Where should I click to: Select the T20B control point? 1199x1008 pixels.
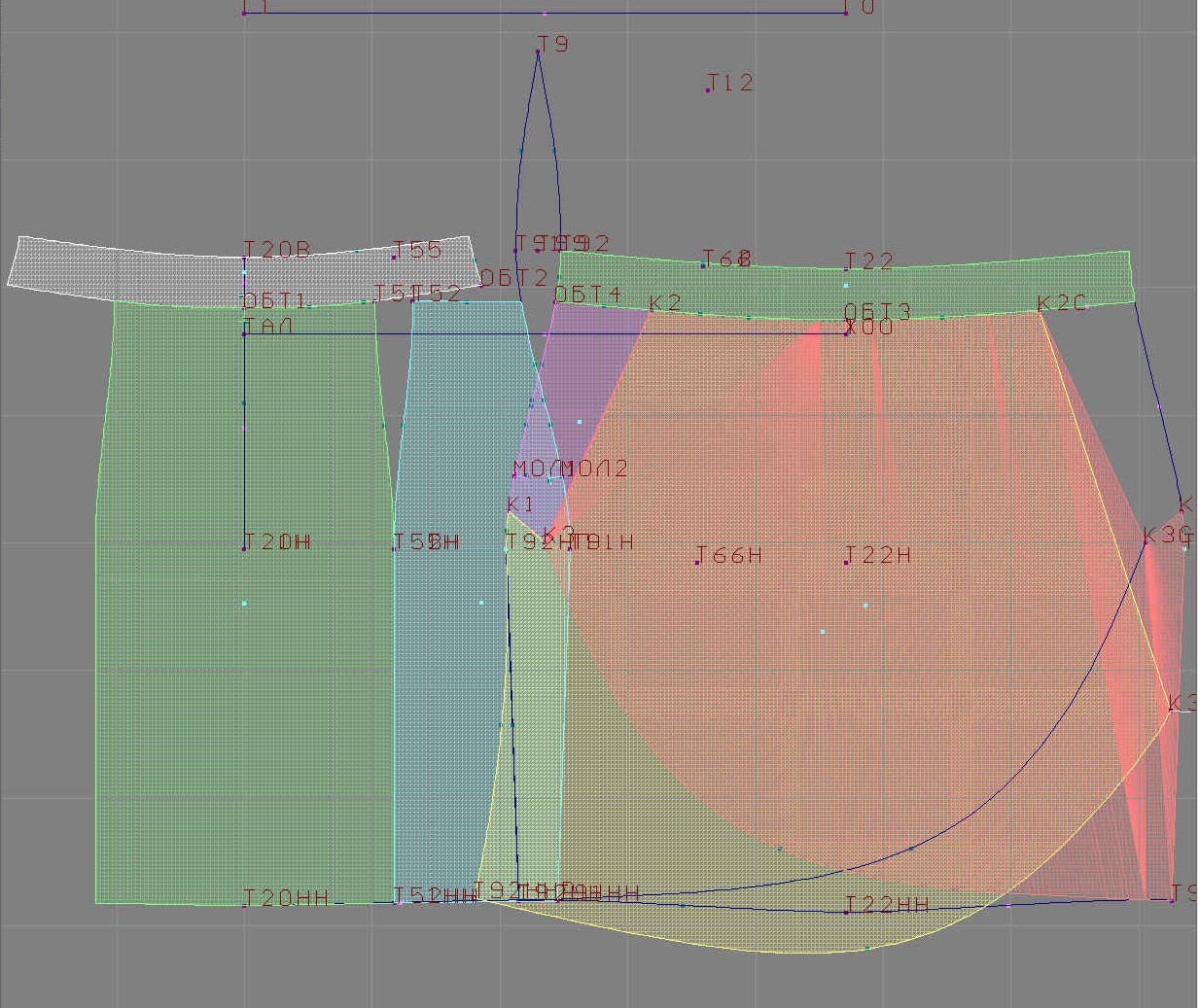[244, 258]
